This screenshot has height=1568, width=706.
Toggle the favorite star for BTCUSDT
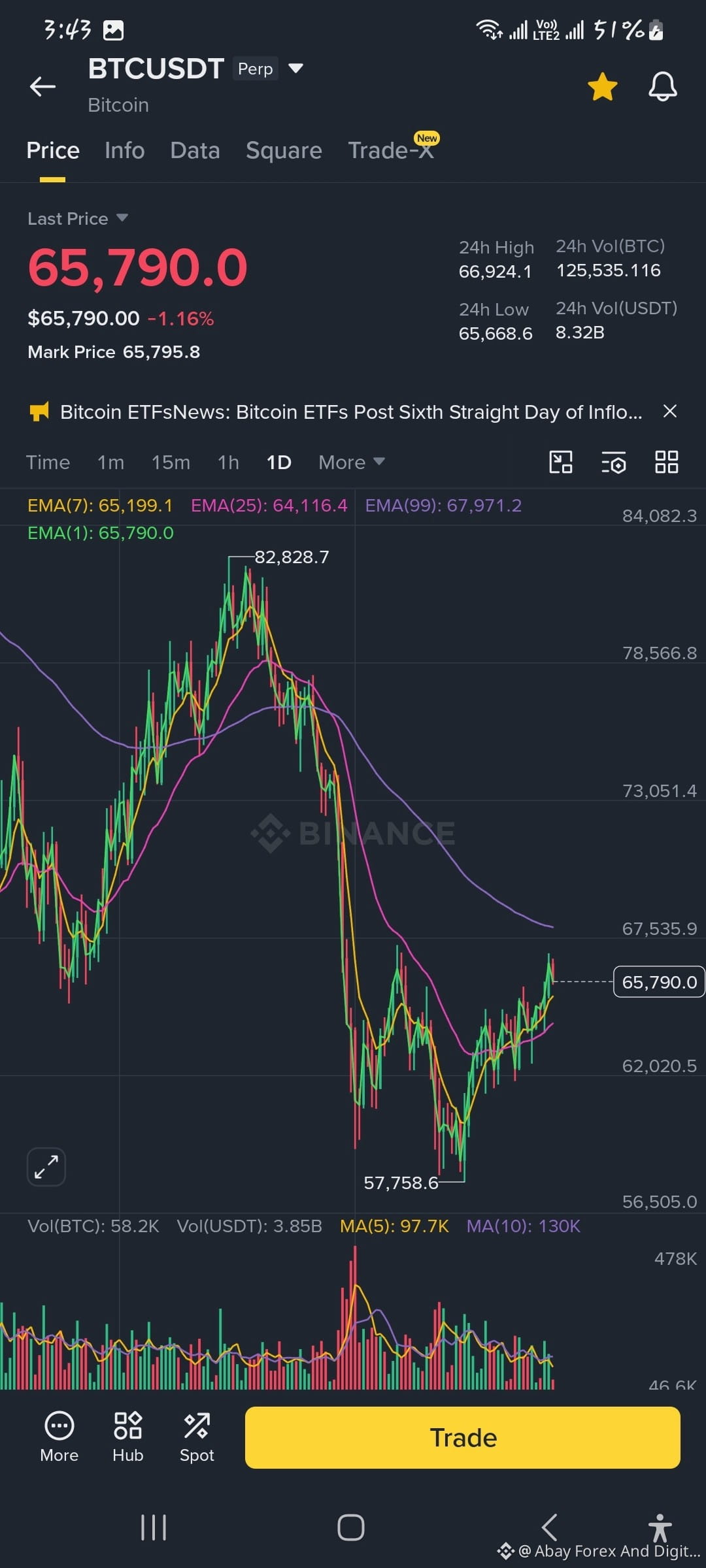coord(602,87)
